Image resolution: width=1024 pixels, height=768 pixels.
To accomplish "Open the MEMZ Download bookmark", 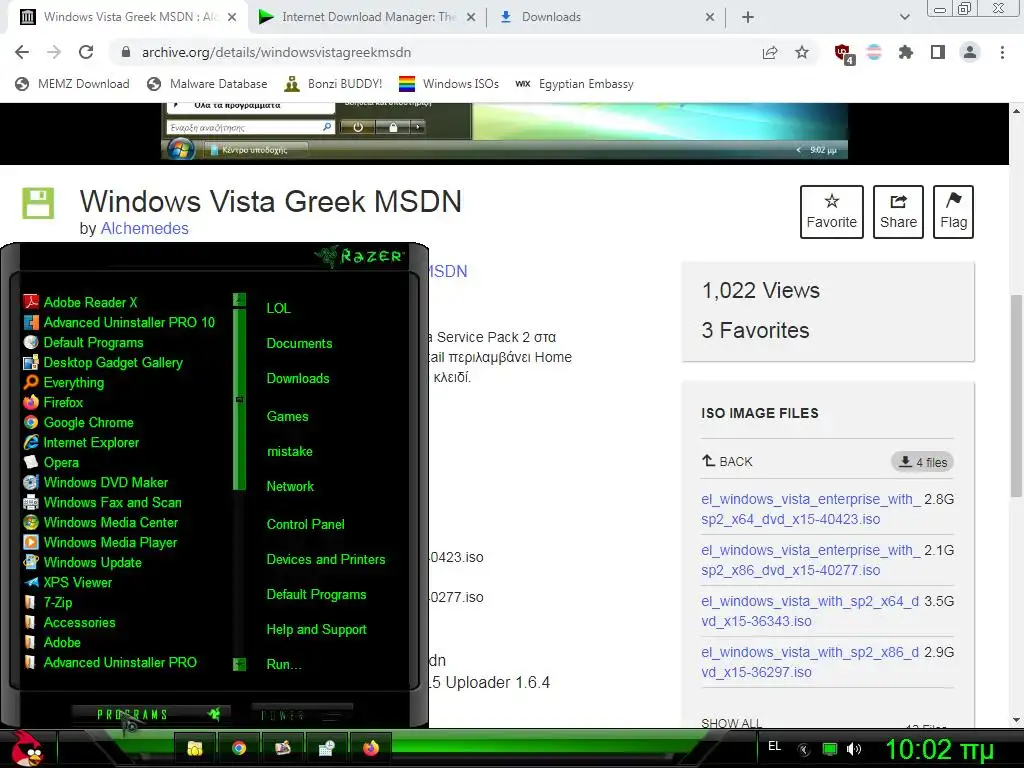I will (72, 84).
